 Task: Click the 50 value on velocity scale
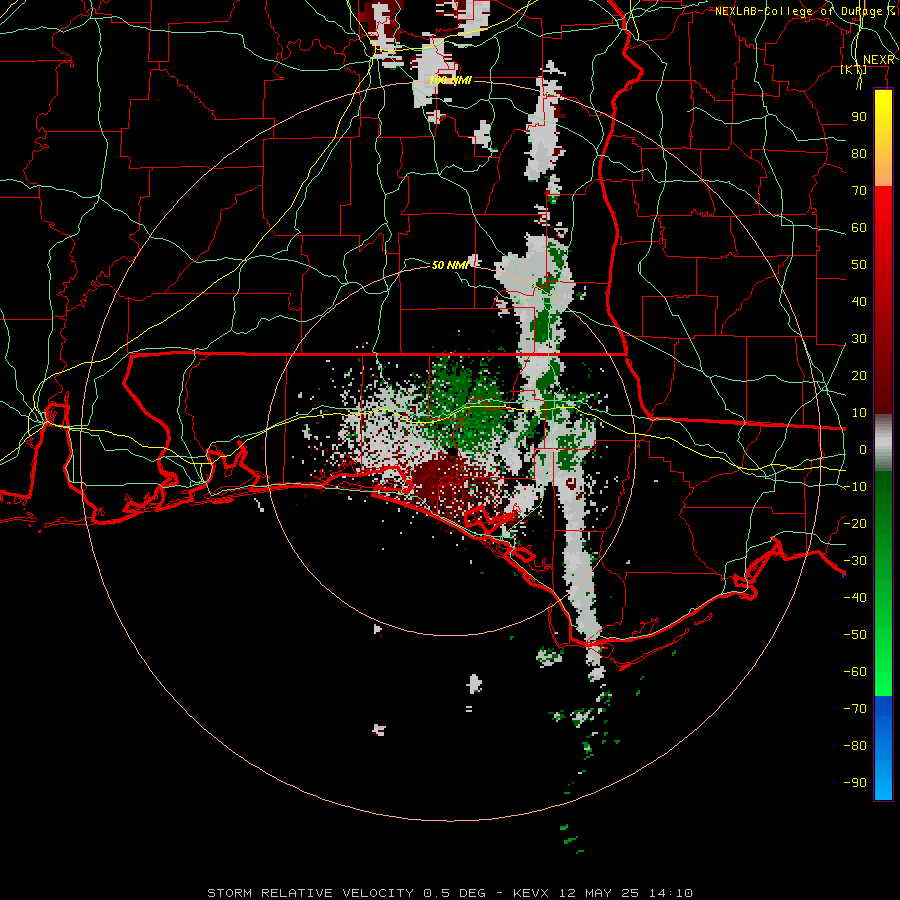click(x=859, y=265)
